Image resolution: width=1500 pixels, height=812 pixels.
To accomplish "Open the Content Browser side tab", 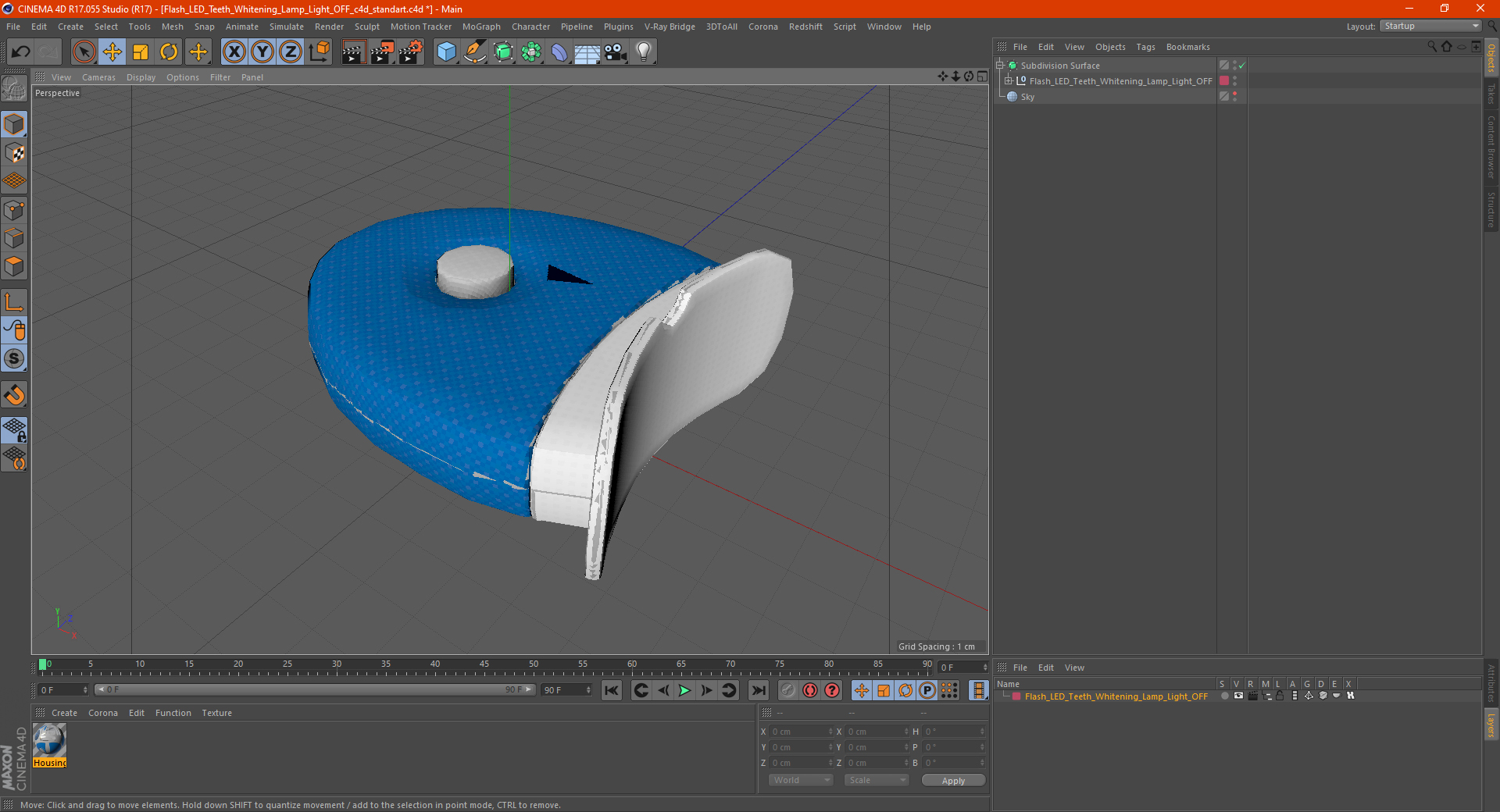I will coord(1491,147).
